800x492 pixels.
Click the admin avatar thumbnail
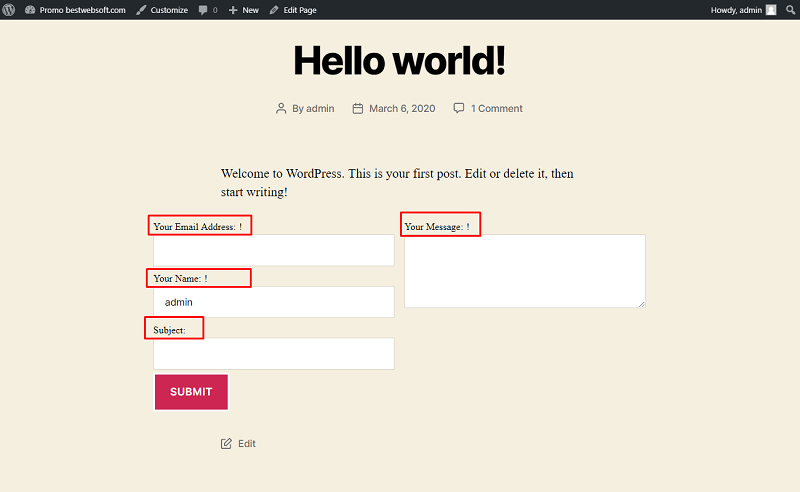(771, 10)
